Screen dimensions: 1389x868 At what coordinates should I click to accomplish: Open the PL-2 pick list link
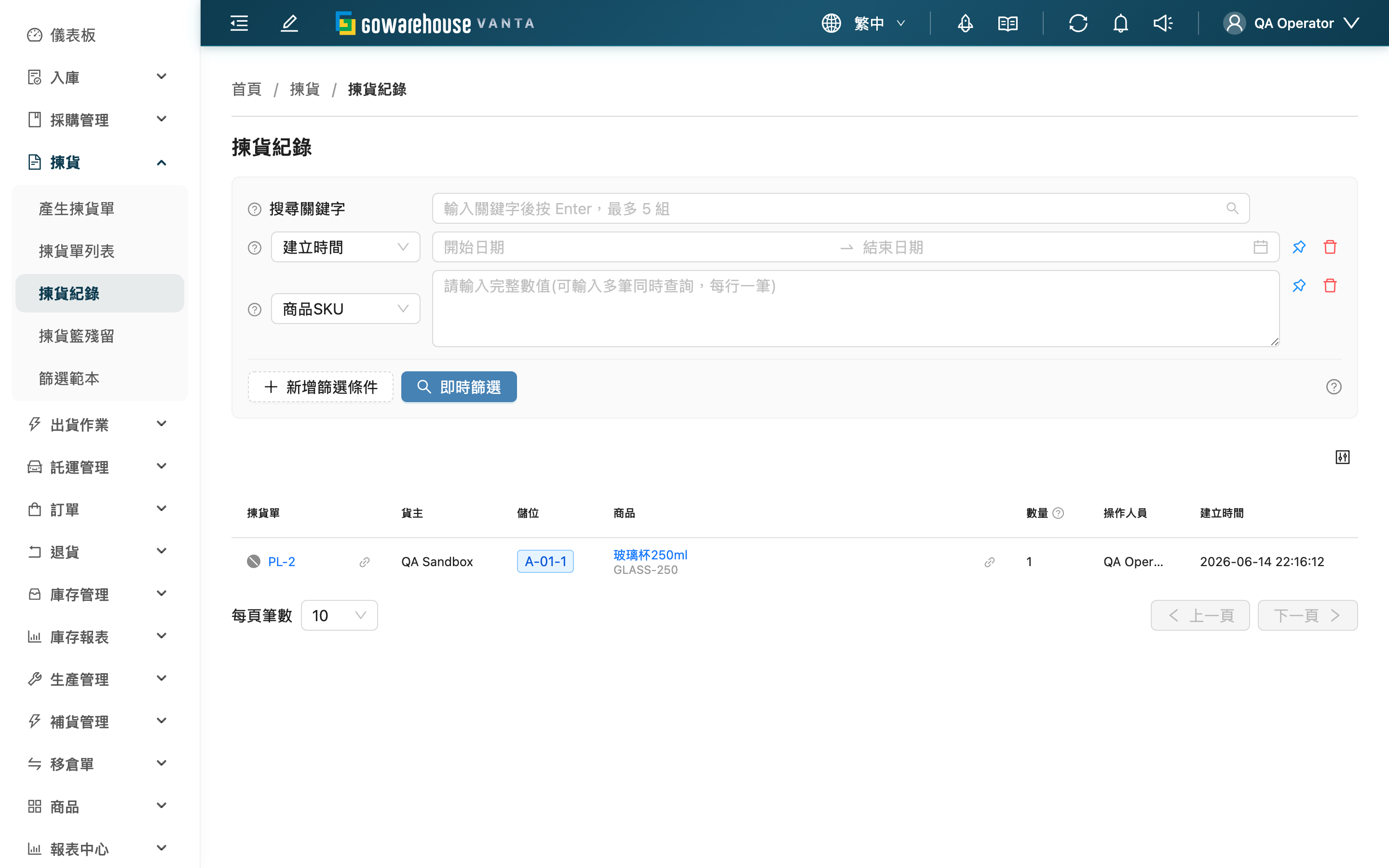pos(282,561)
